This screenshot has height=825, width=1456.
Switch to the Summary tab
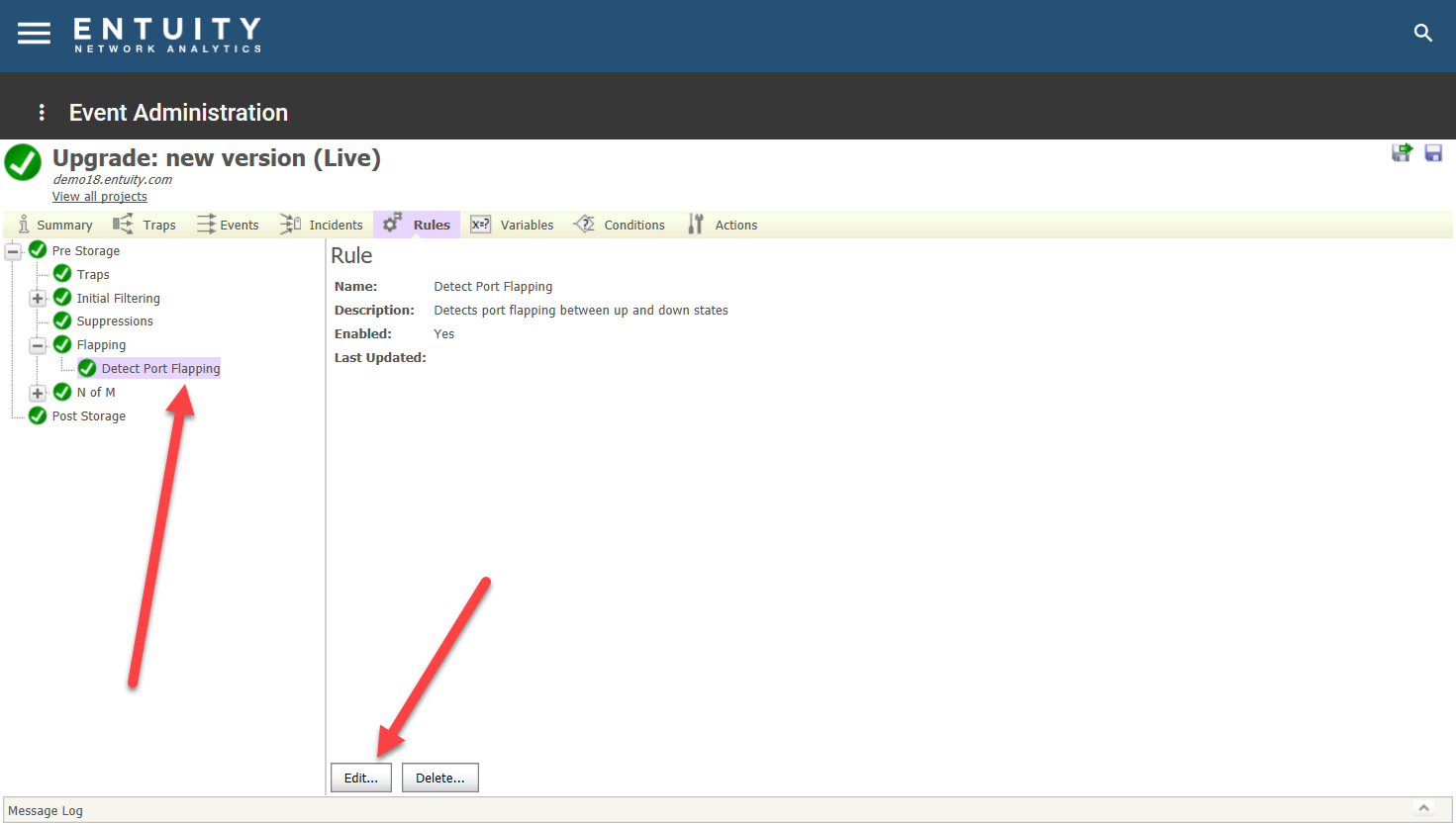coord(55,225)
